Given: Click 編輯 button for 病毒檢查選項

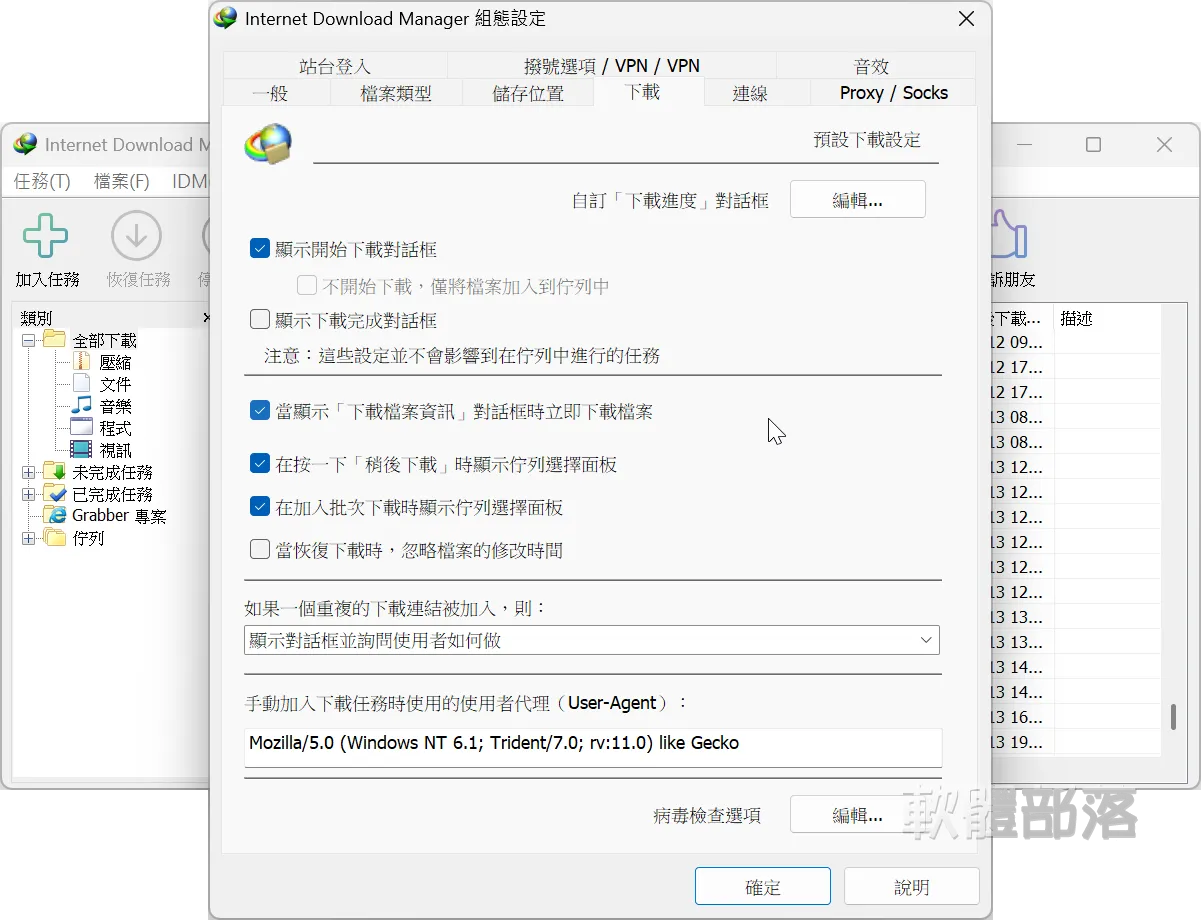Looking at the screenshot, I should (858, 815).
